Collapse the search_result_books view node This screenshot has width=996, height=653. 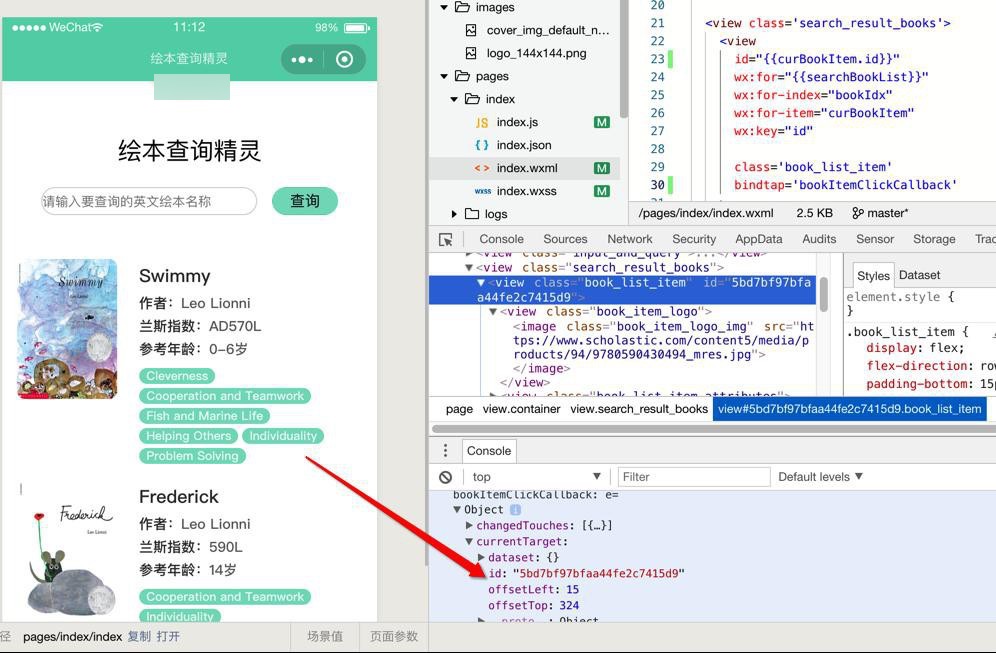click(469, 267)
